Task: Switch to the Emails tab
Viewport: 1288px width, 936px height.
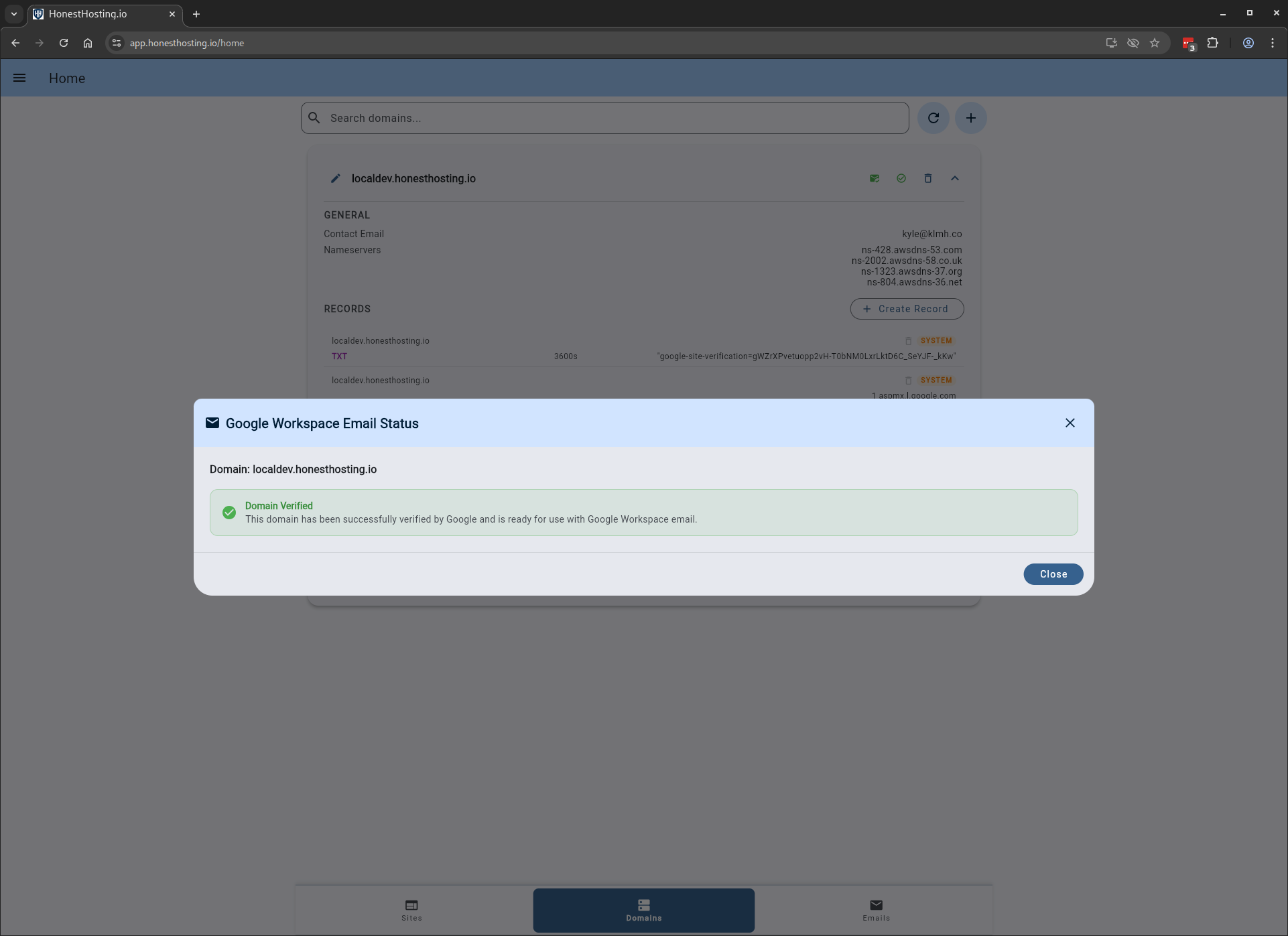Action: [x=876, y=910]
